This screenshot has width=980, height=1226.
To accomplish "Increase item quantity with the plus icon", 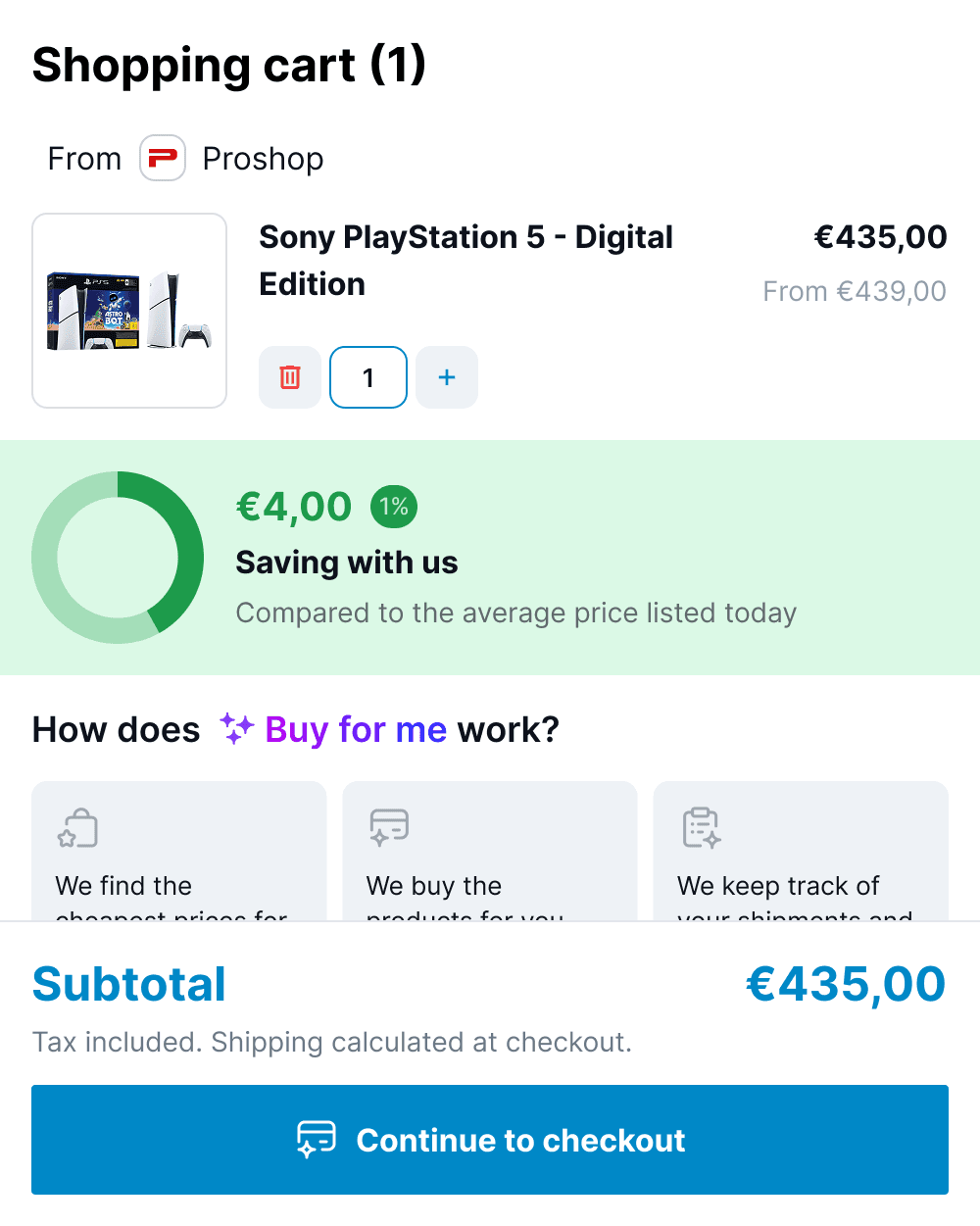I will 447,376.
